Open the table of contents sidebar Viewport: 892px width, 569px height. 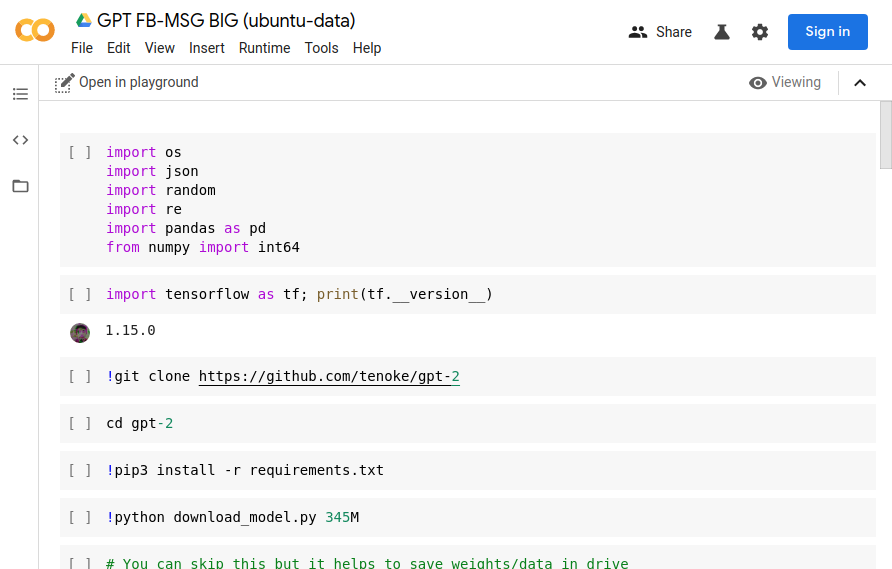20,94
